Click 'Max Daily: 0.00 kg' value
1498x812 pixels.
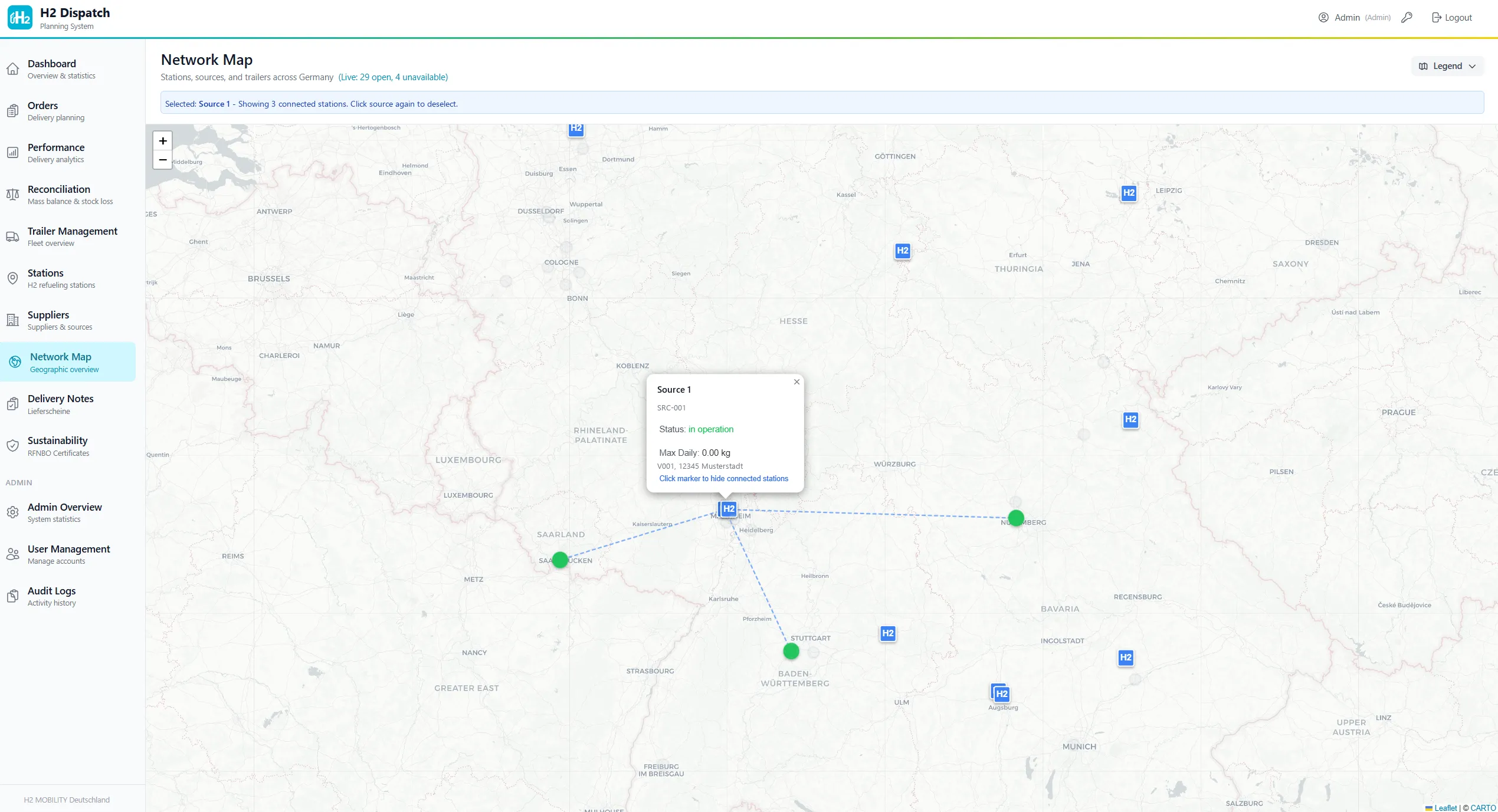(x=694, y=453)
